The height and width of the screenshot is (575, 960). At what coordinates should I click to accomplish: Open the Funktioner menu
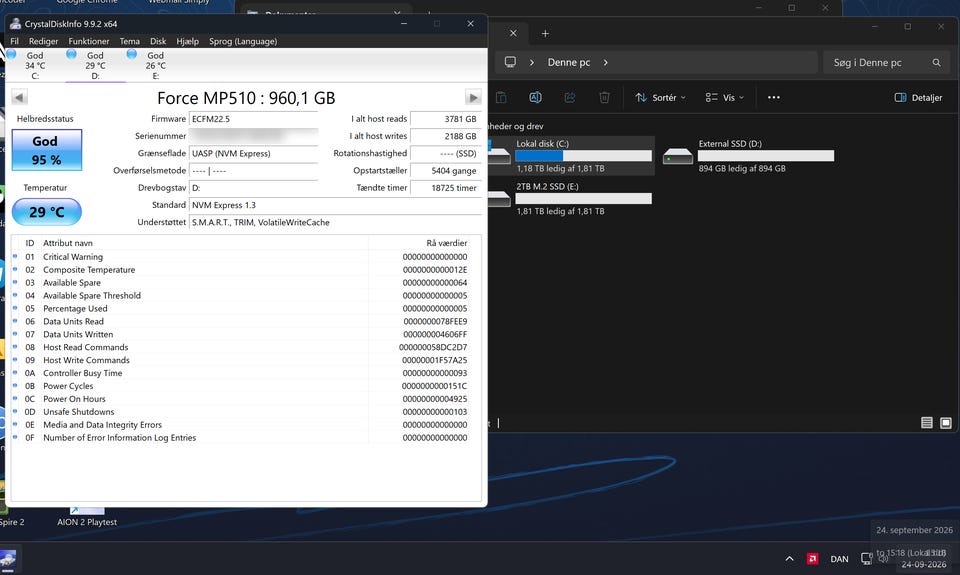click(x=89, y=41)
